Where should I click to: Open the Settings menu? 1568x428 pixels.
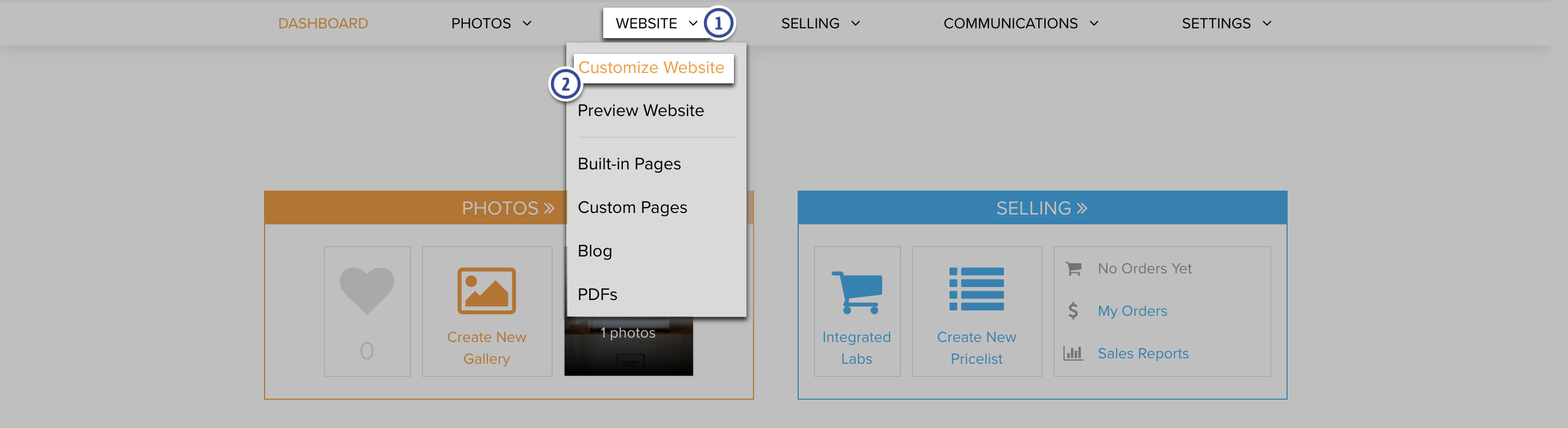pyautogui.click(x=1216, y=23)
